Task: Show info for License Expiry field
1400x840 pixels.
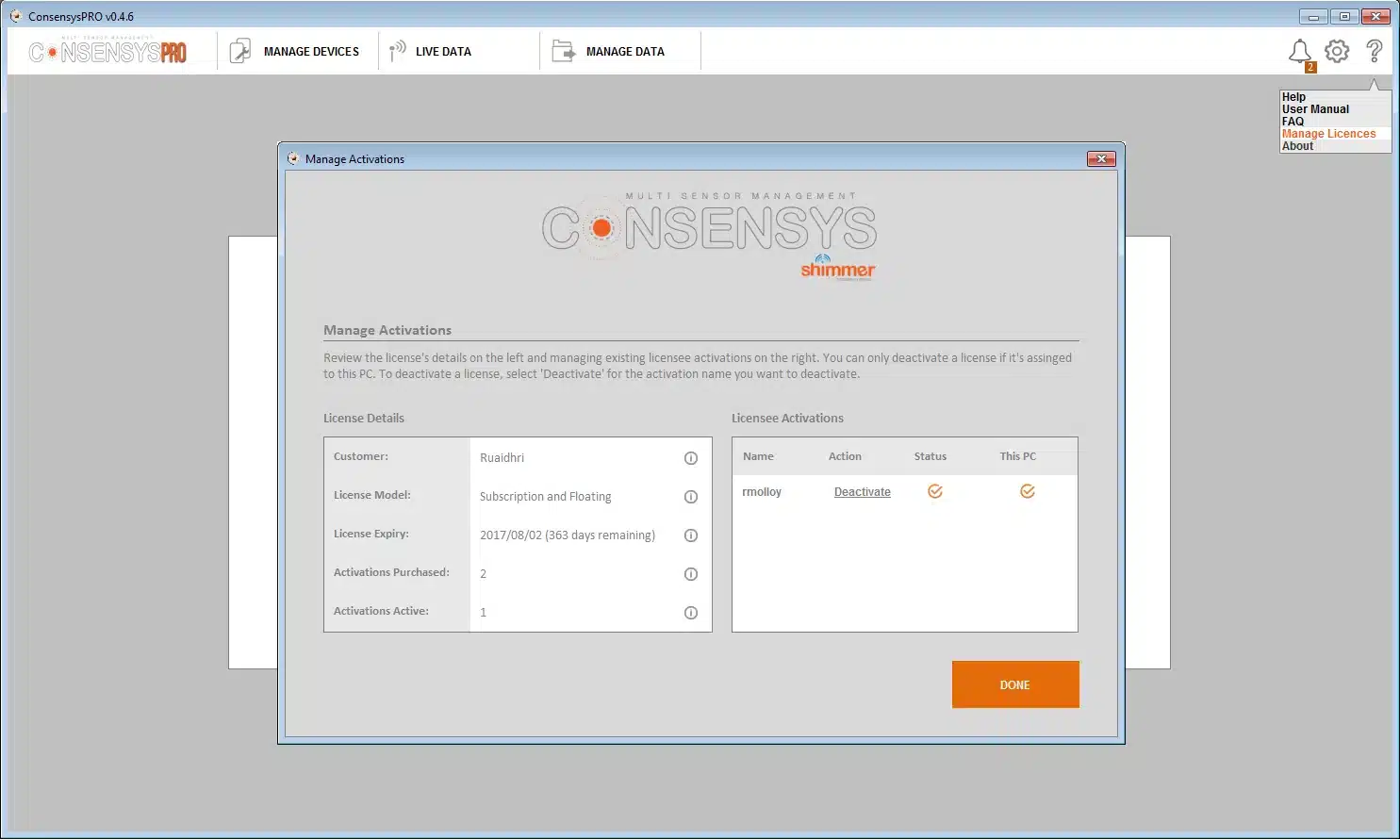Action: (691, 535)
